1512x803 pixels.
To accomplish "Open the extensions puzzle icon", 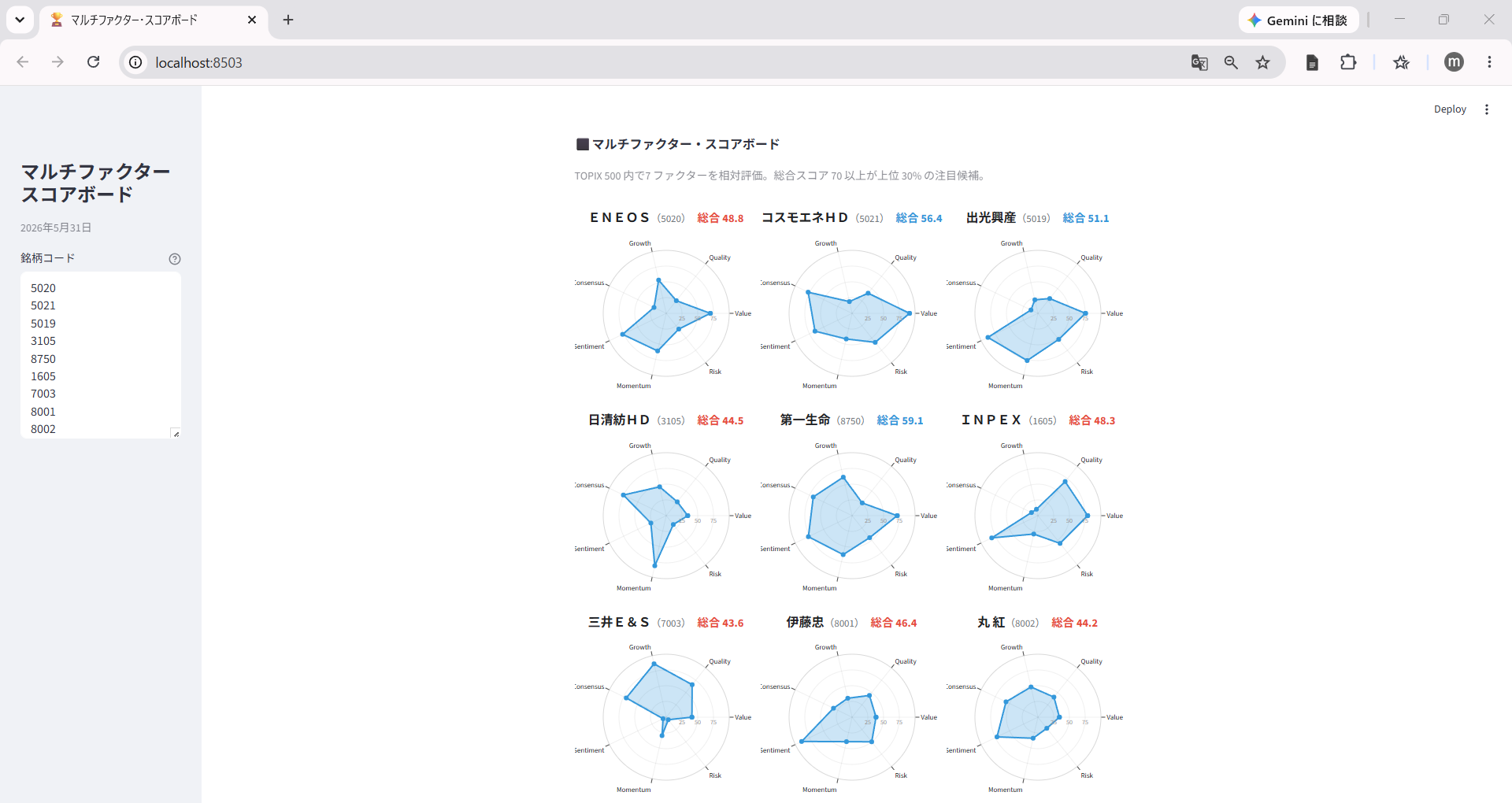I will [x=1348, y=62].
